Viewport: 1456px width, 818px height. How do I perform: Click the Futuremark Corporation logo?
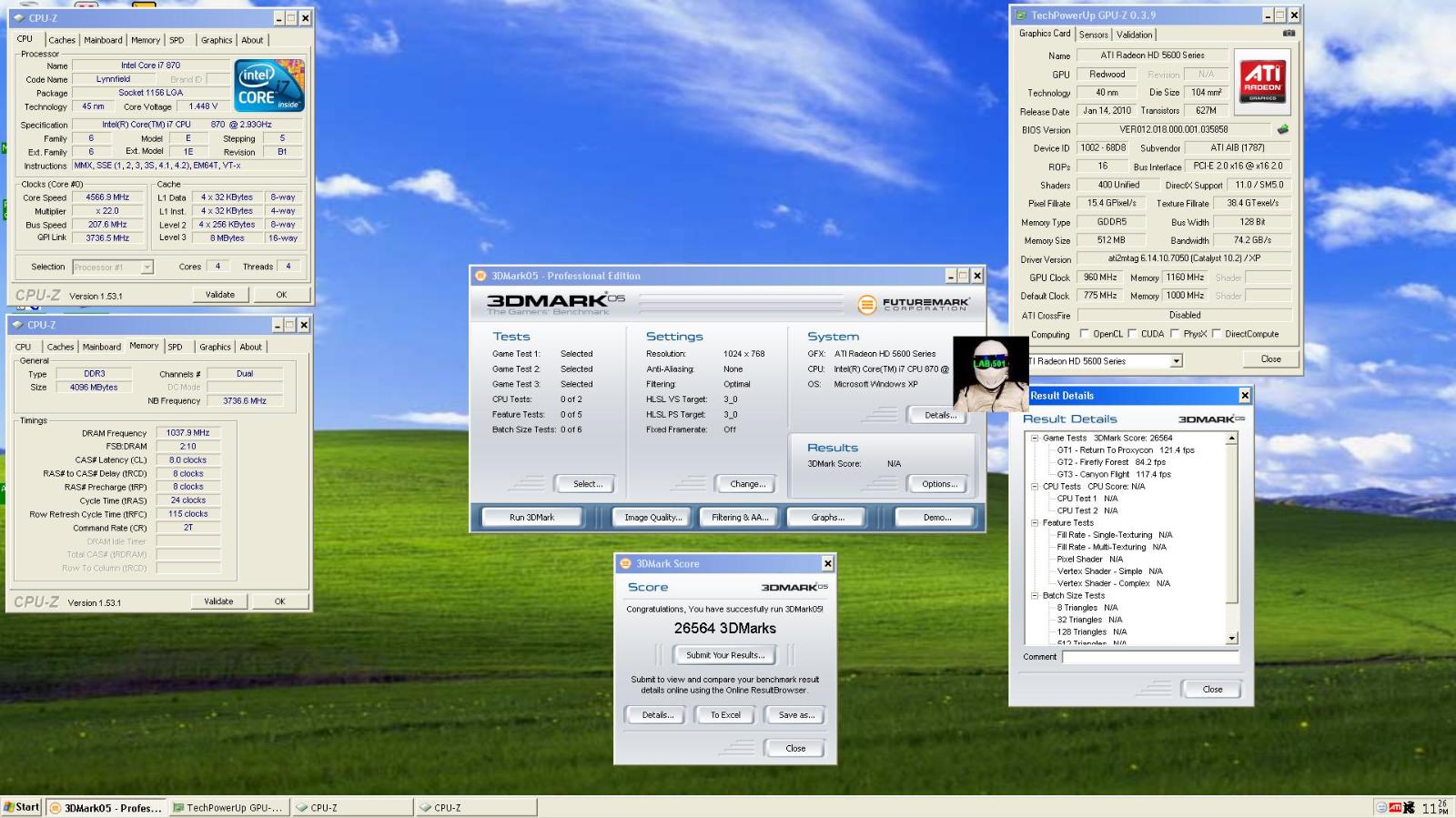click(914, 305)
